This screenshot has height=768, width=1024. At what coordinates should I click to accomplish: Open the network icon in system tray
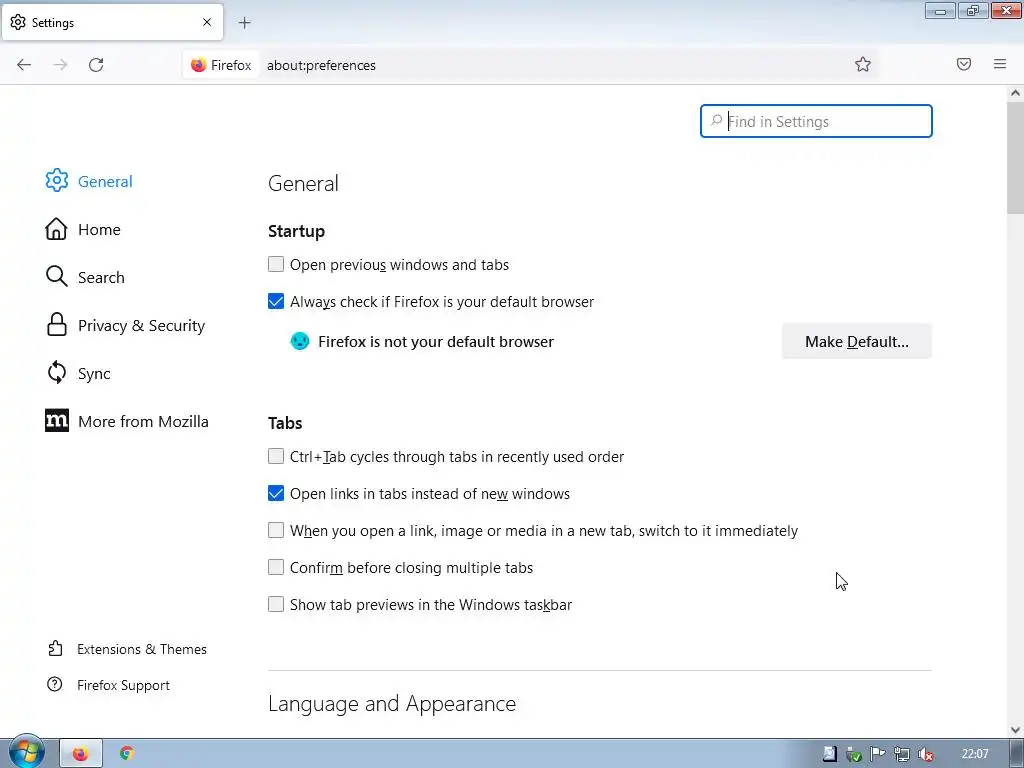902,754
